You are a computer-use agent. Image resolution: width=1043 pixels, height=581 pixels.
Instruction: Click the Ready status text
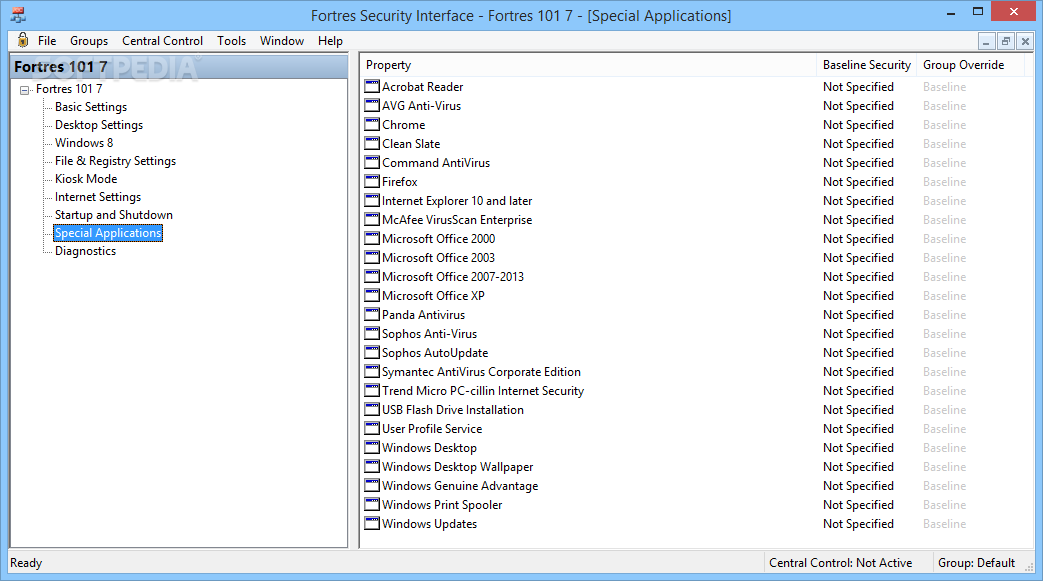(x=26, y=562)
